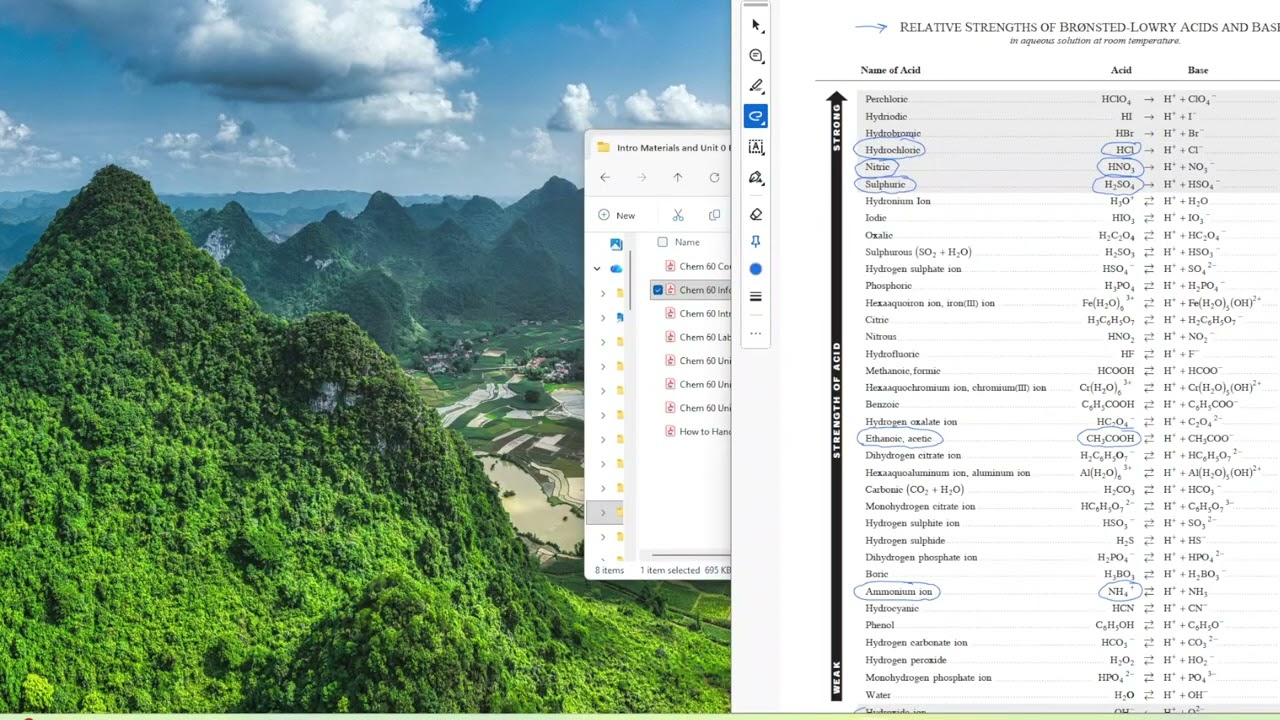Image resolution: width=1280 pixels, height=720 pixels.
Task: Open the line thickness options
Action: 756,297
